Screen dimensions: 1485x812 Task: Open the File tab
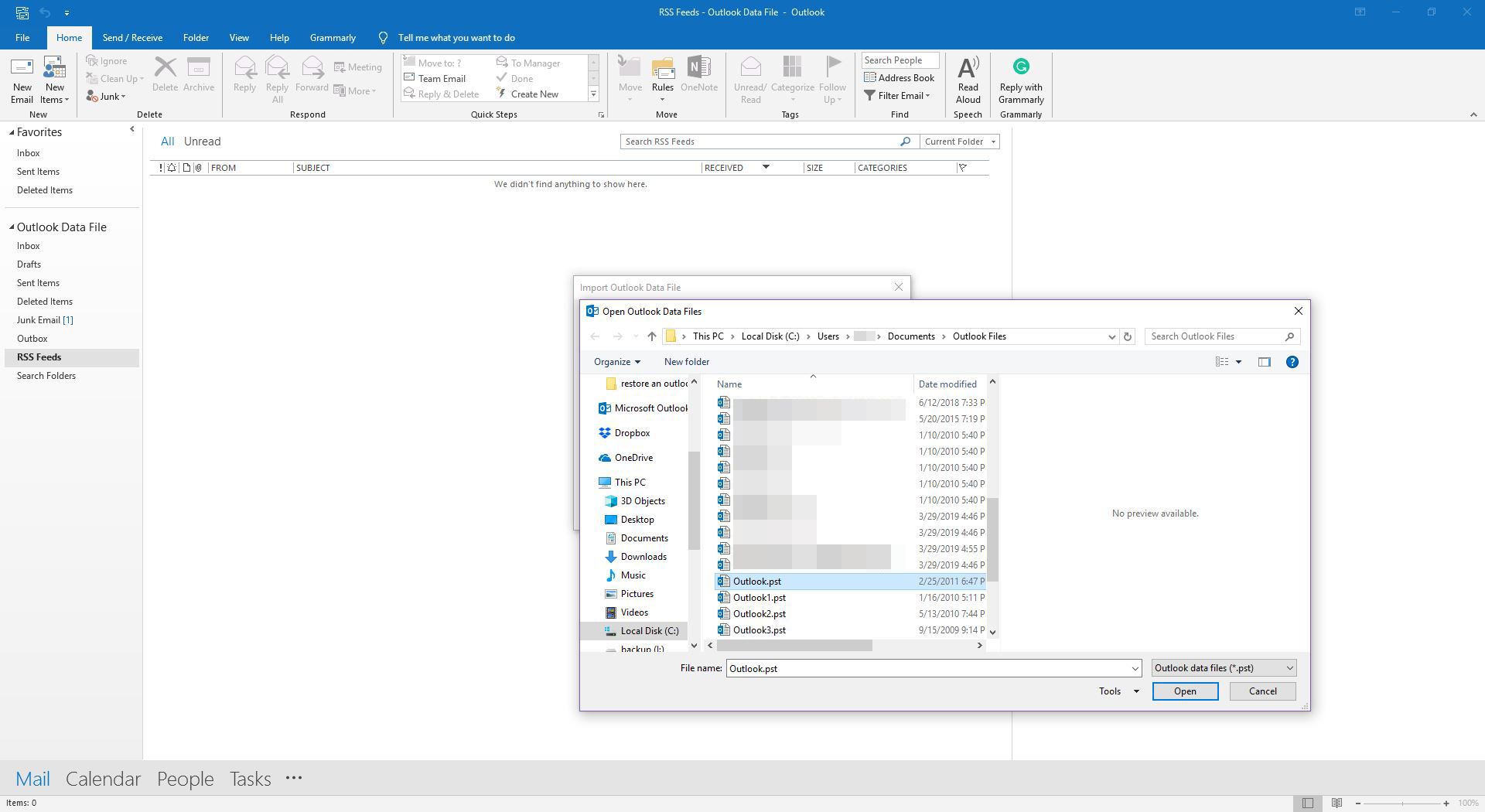coord(22,38)
